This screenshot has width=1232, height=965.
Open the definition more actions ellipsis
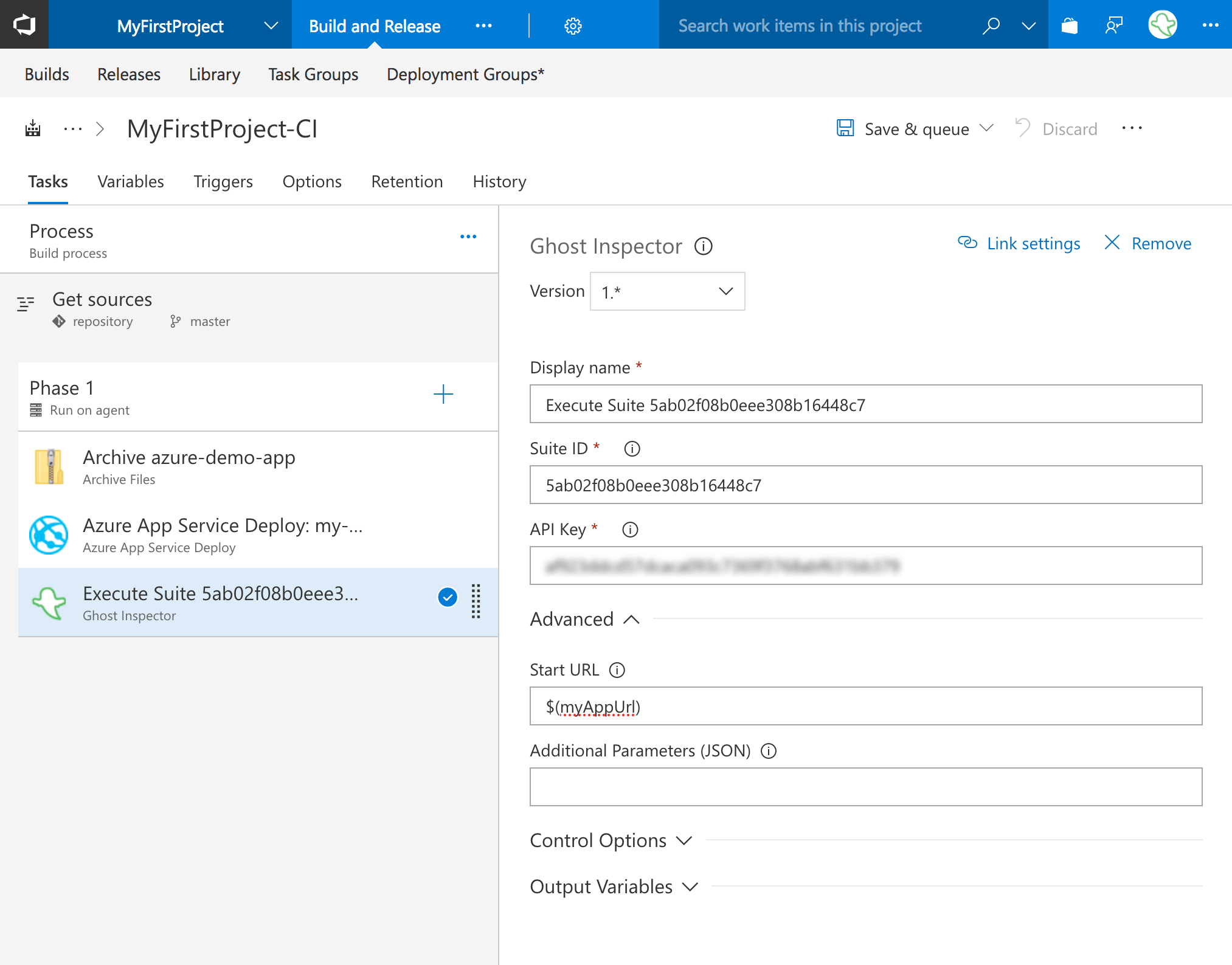(1132, 128)
